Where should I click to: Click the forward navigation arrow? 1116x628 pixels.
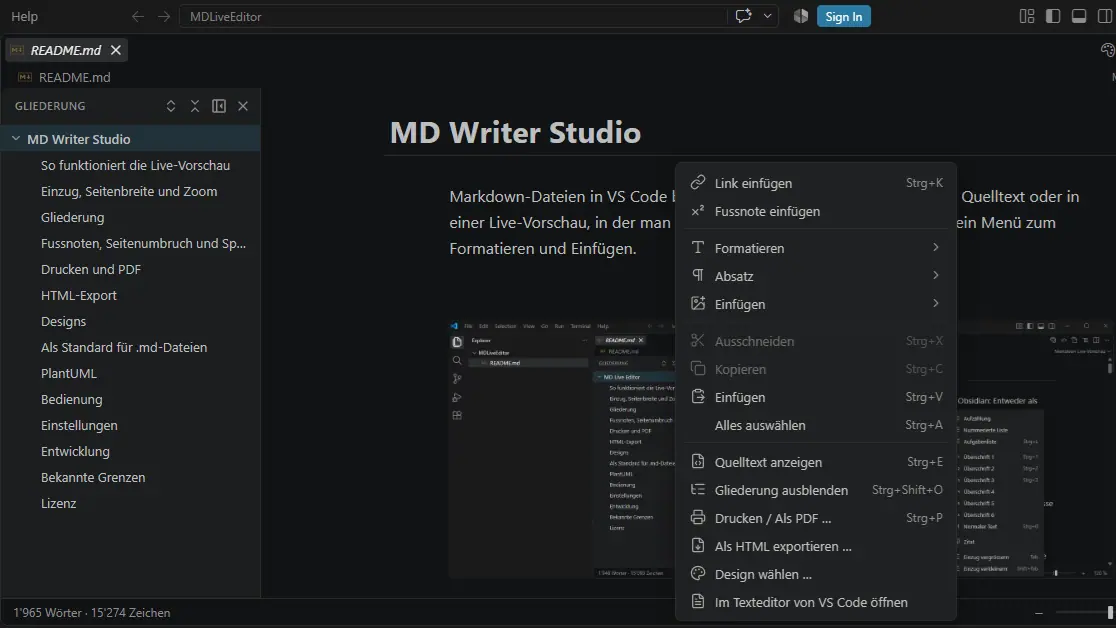click(x=164, y=16)
